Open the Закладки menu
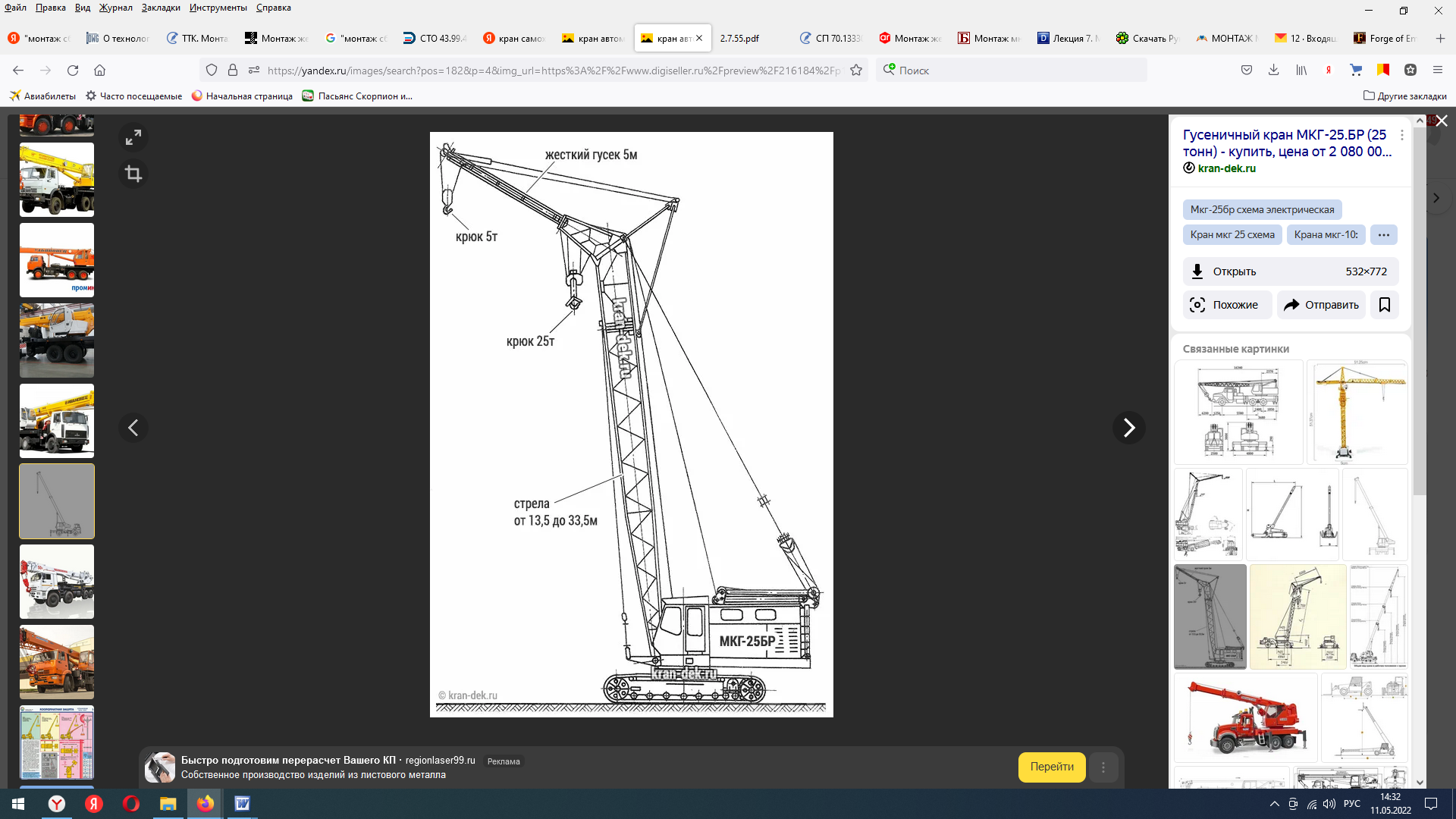Viewport: 1456px width, 819px height. [x=161, y=8]
